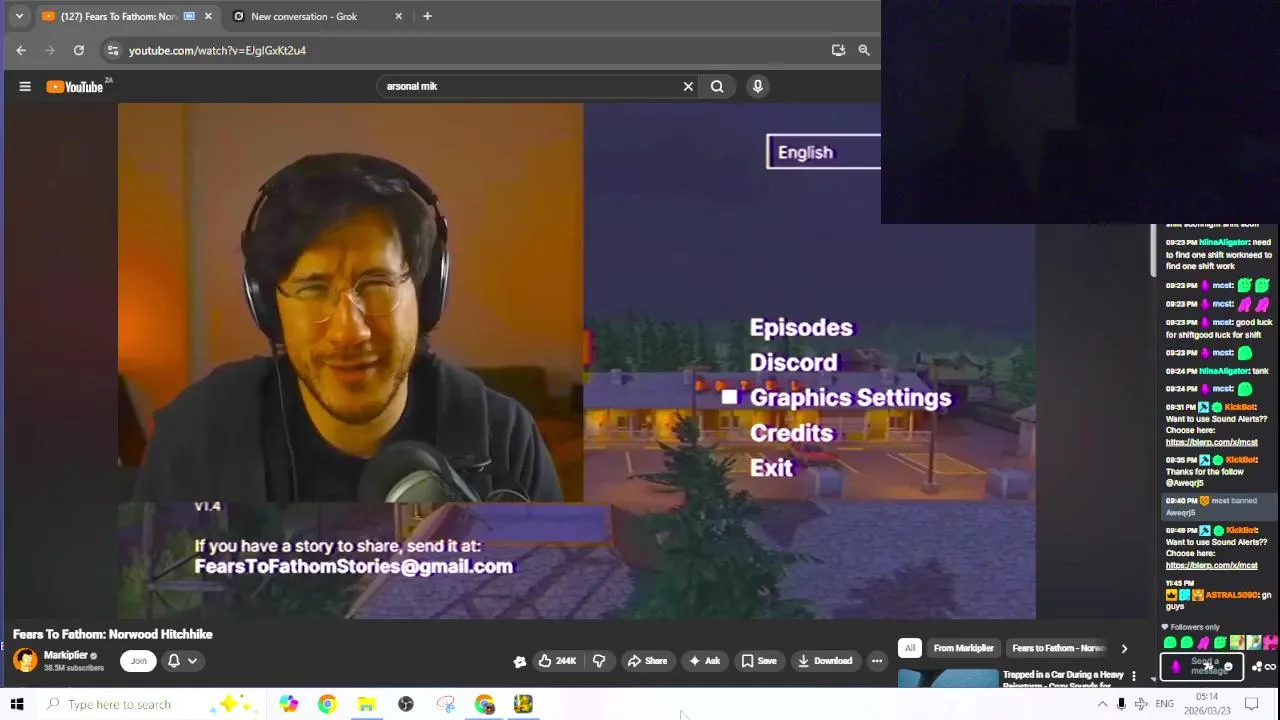Open Markiplier's channel avatar
Screen dimensions: 1280x720
point(25,660)
